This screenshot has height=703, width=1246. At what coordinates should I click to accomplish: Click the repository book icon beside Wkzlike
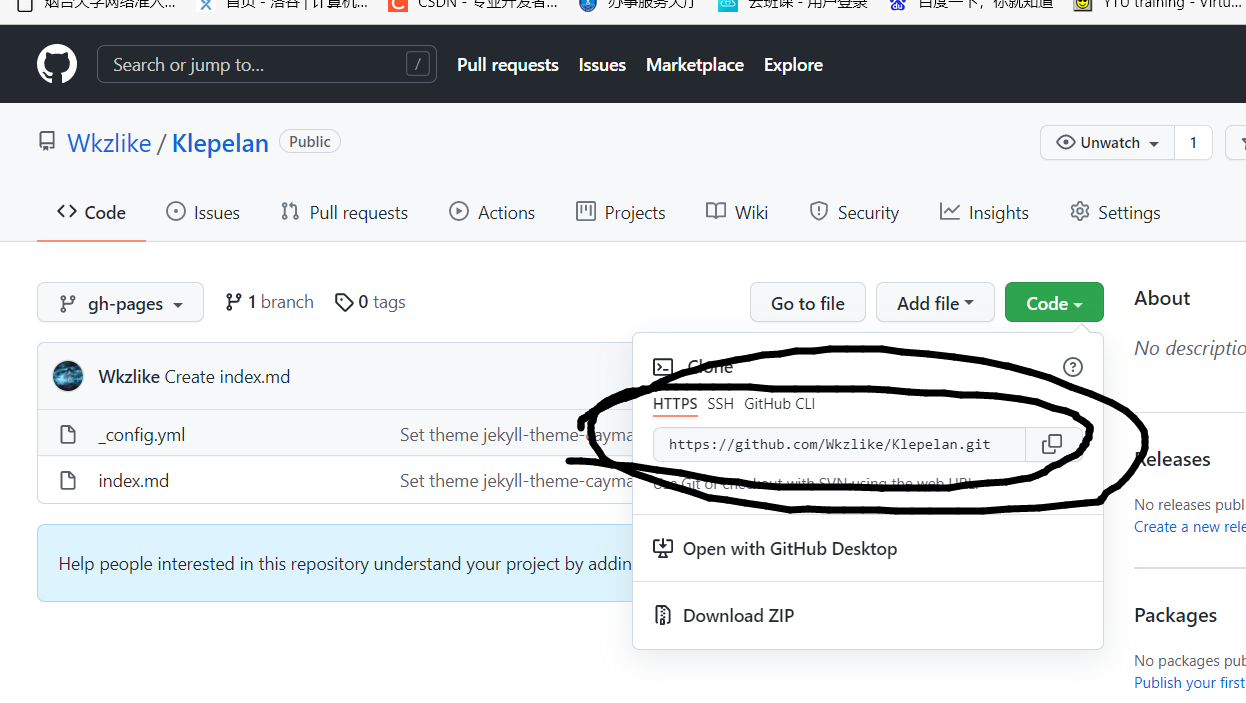click(47, 142)
